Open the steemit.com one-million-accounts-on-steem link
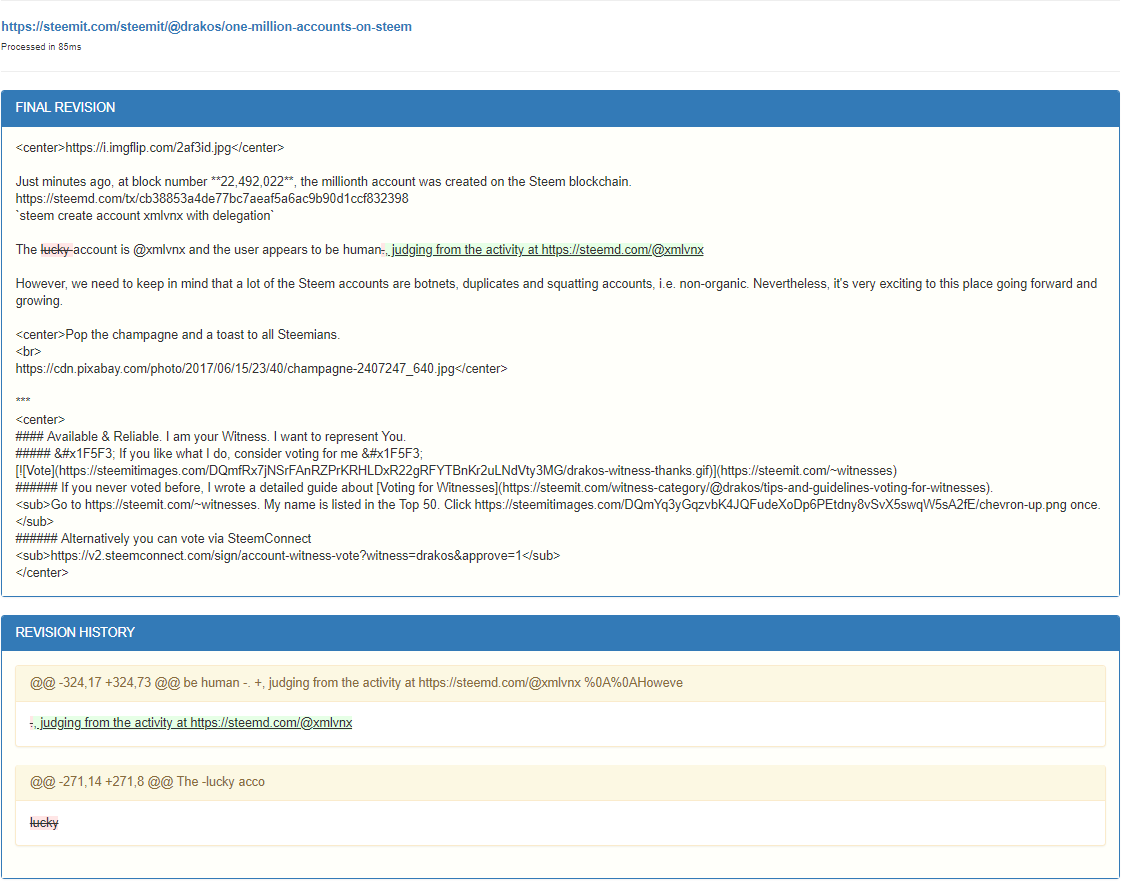The width and height of the screenshot is (1121, 881). [x=206, y=26]
